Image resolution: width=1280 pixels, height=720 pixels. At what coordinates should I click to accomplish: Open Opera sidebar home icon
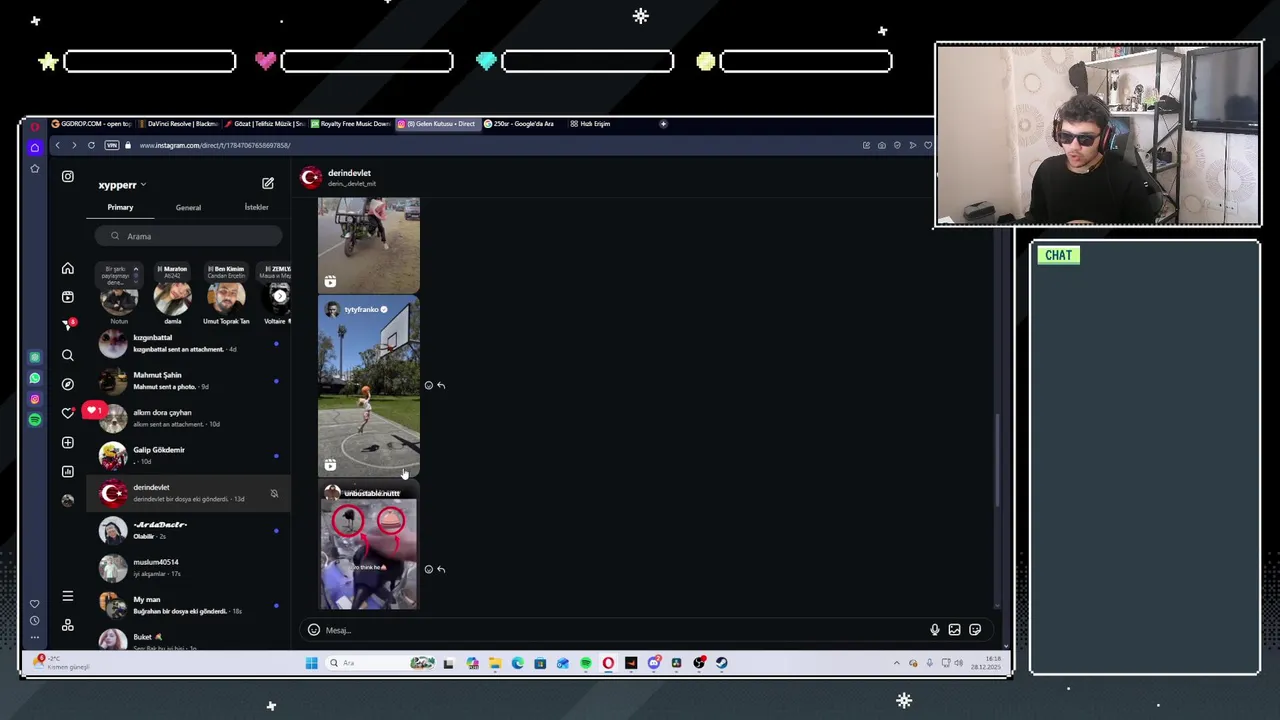[x=35, y=147]
